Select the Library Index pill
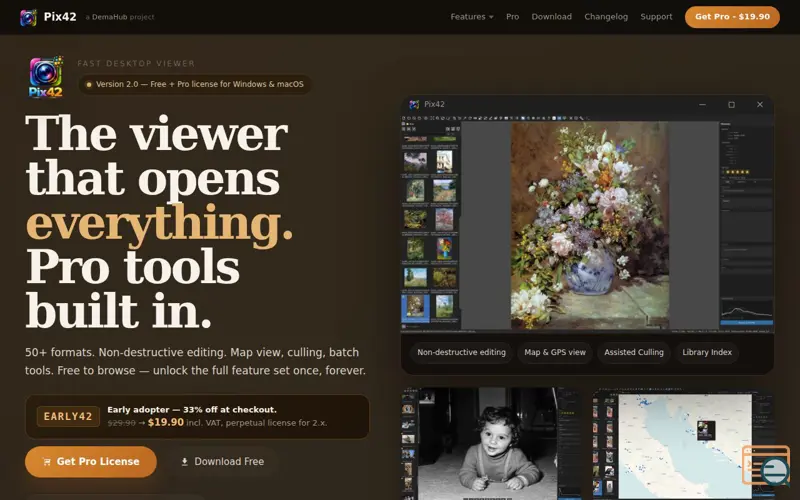800x500 pixels. (x=707, y=353)
